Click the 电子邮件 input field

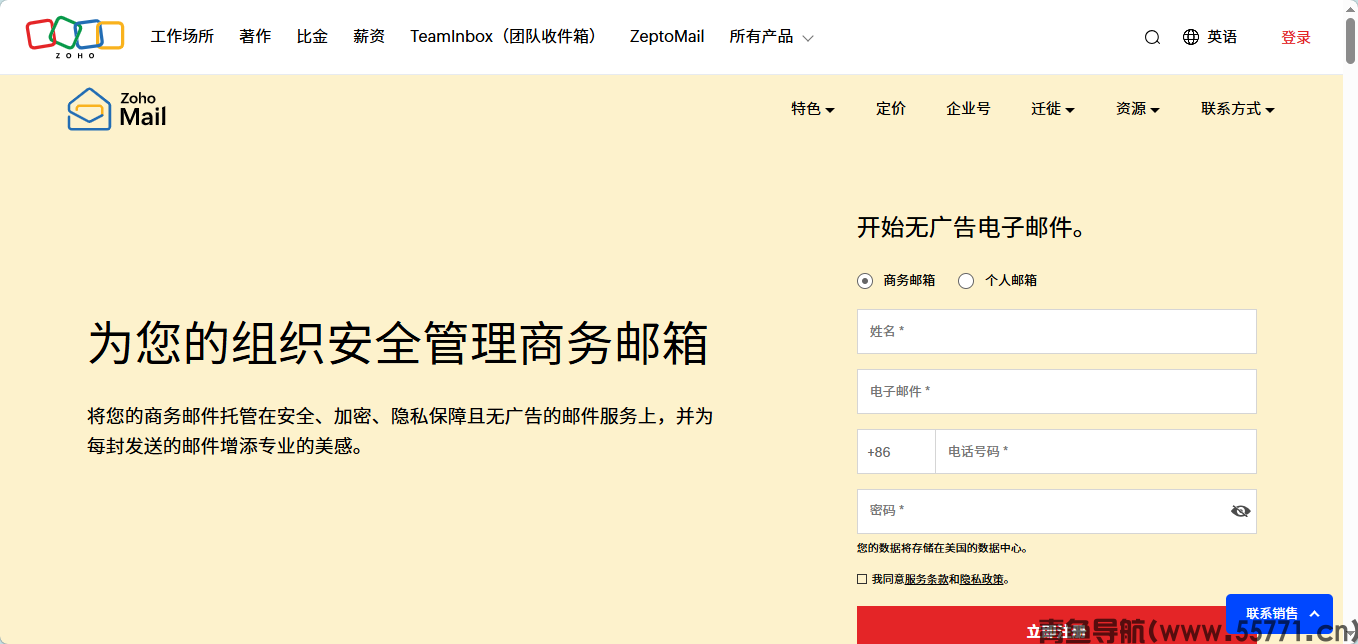pyautogui.click(x=1056, y=391)
